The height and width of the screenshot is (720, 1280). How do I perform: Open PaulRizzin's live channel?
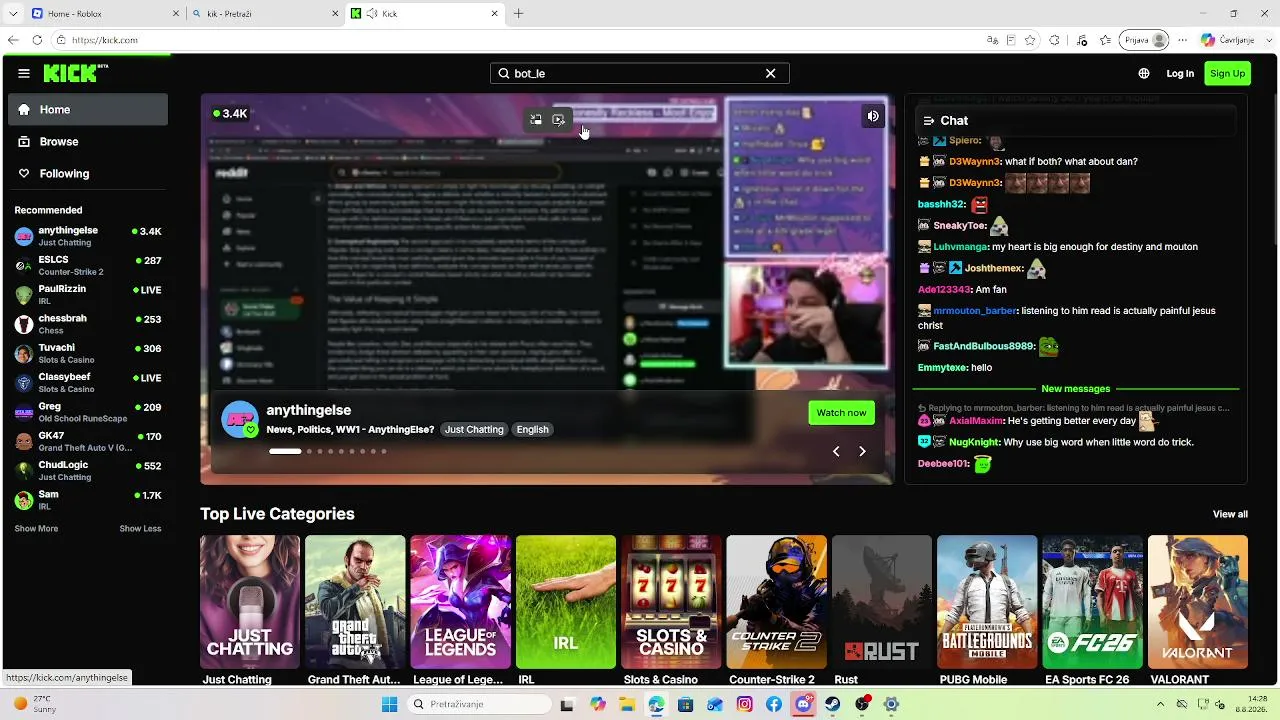(x=88, y=294)
